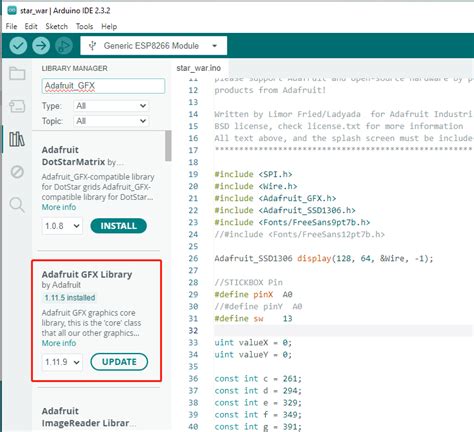Open the Type filter dropdown

pyautogui.click(x=111, y=106)
